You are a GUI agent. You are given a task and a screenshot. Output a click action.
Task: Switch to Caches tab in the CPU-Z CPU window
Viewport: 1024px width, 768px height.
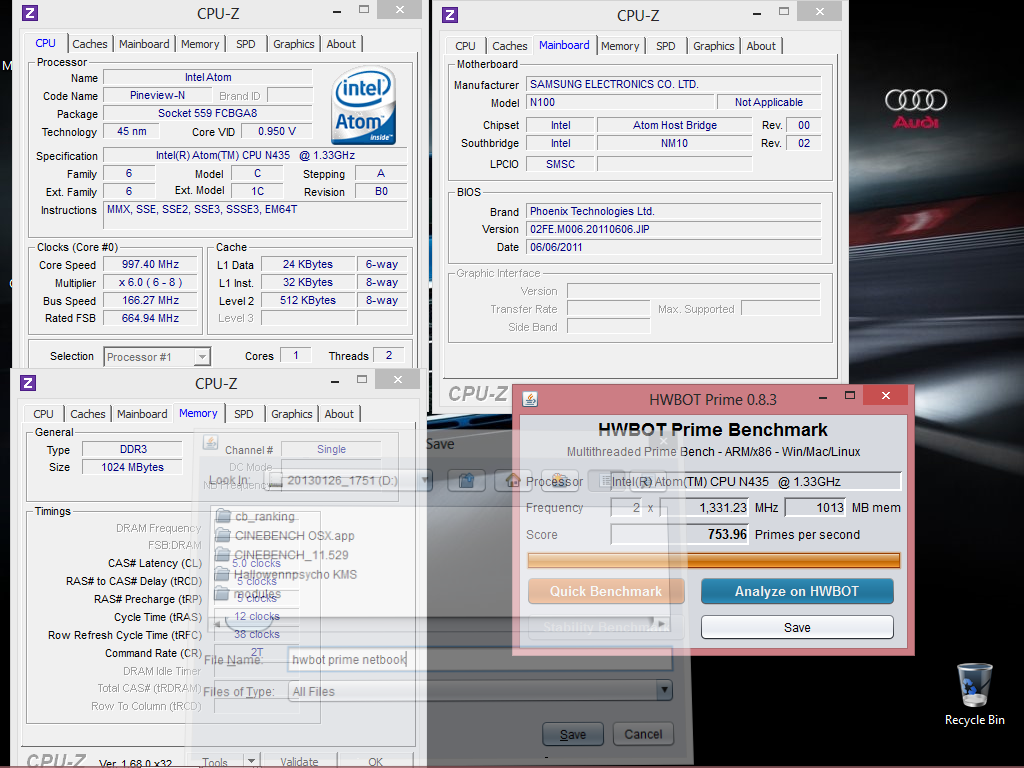pos(89,44)
